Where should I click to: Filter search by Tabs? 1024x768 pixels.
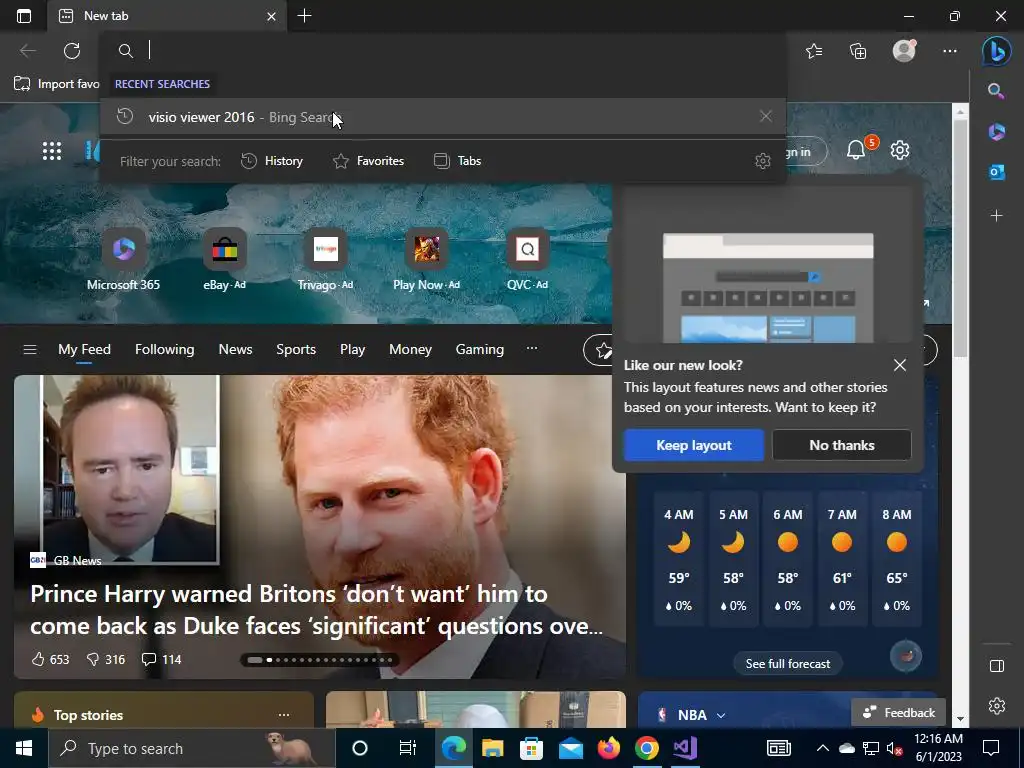point(457,161)
